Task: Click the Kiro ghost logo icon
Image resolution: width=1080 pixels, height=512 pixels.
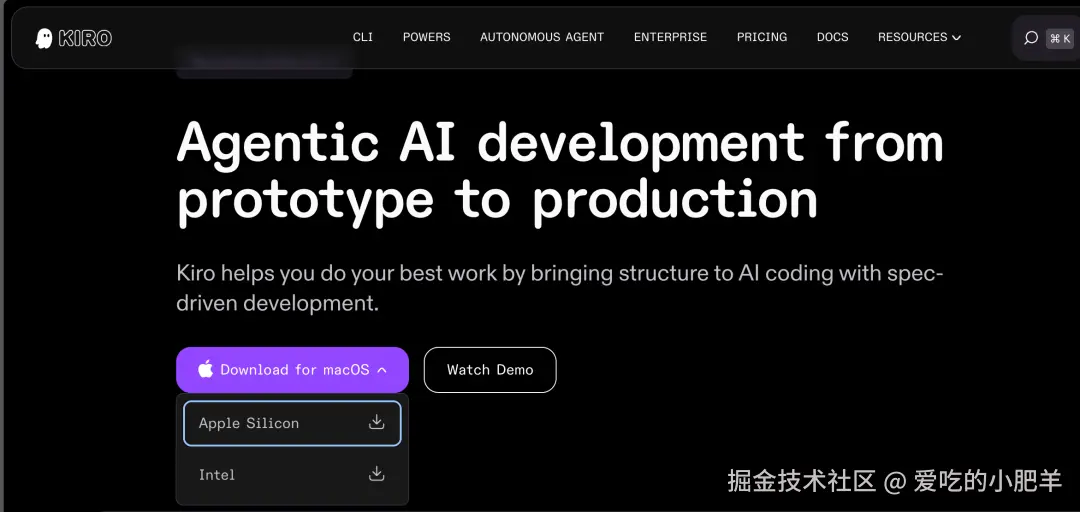Action: click(x=44, y=38)
